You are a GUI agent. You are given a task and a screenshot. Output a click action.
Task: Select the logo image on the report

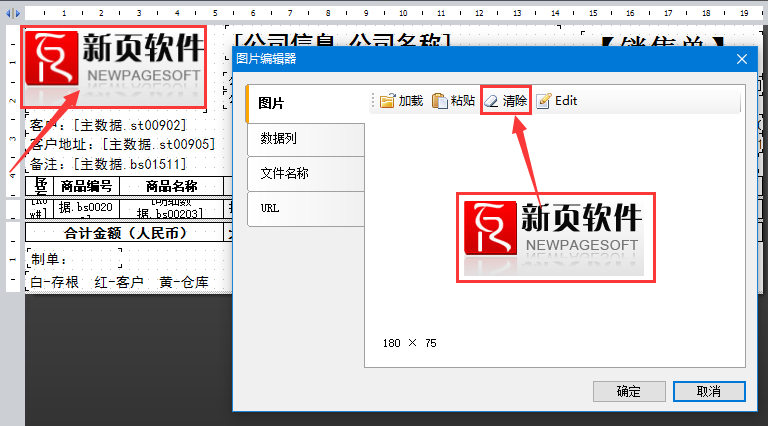click(x=115, y=66)
